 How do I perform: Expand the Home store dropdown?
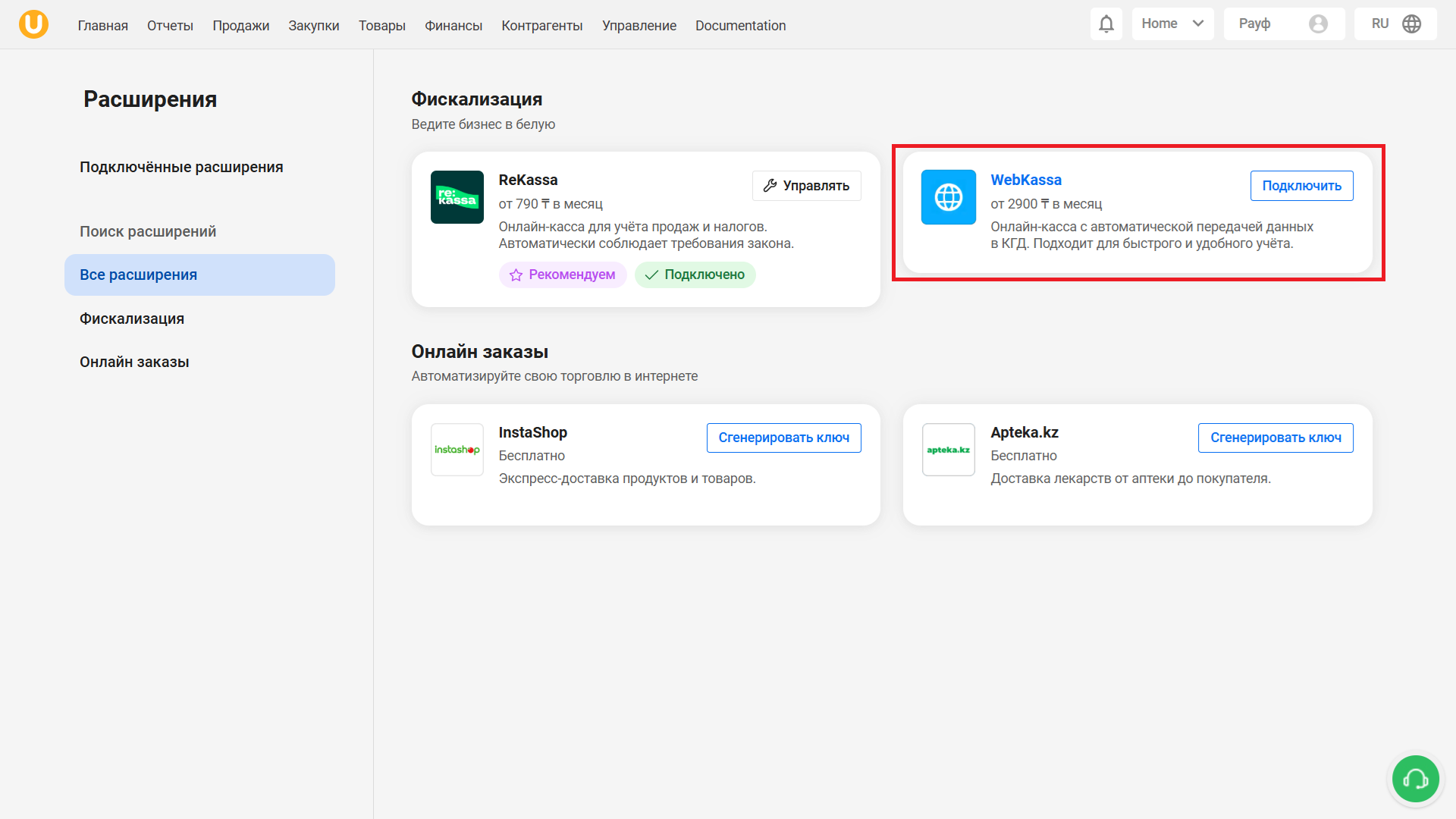[x=1172, y=24]
